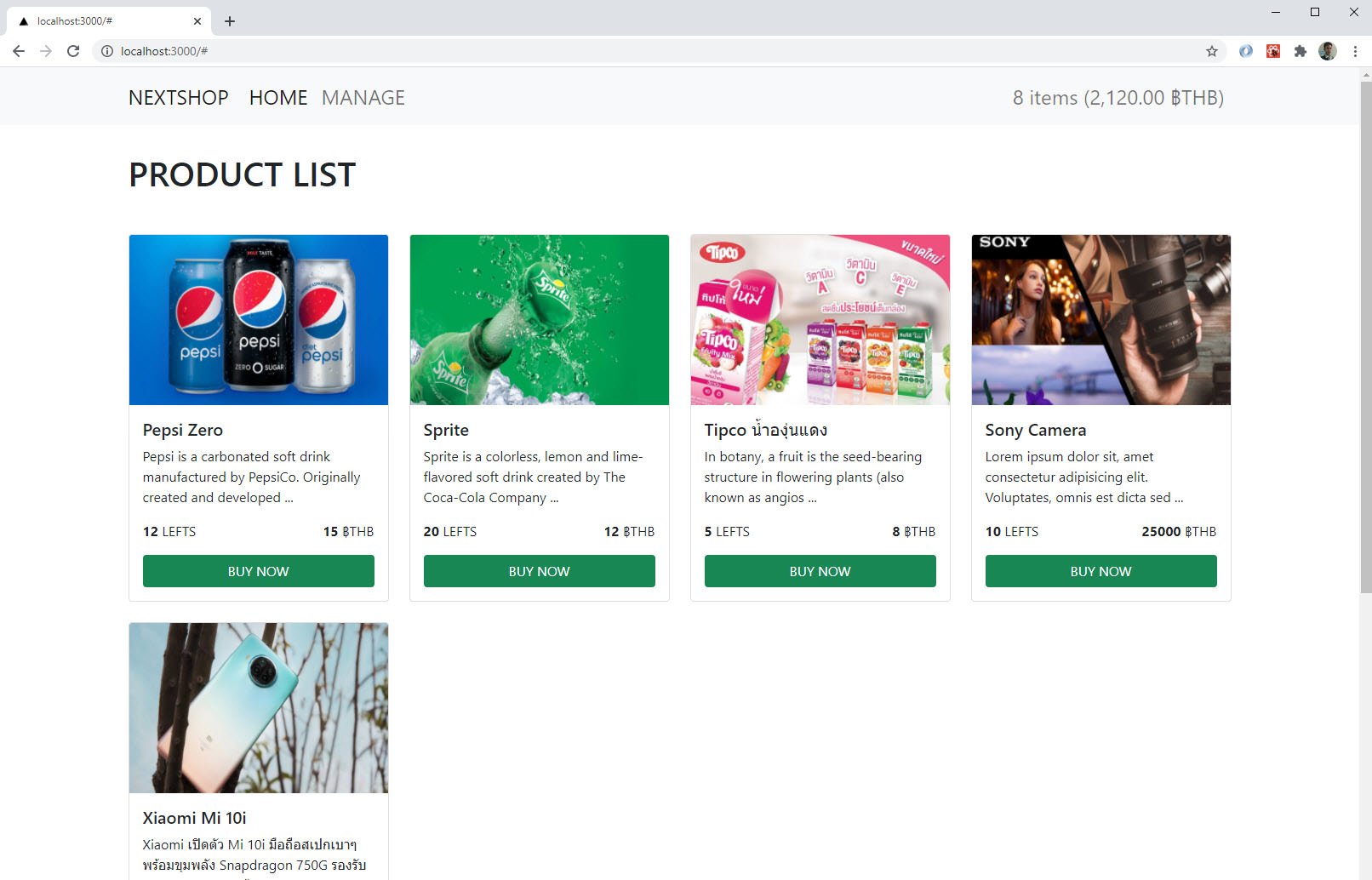Open the Extensions puzzle icon
The height and width of the screenshot is (880, 1372).
point(1301,51)
